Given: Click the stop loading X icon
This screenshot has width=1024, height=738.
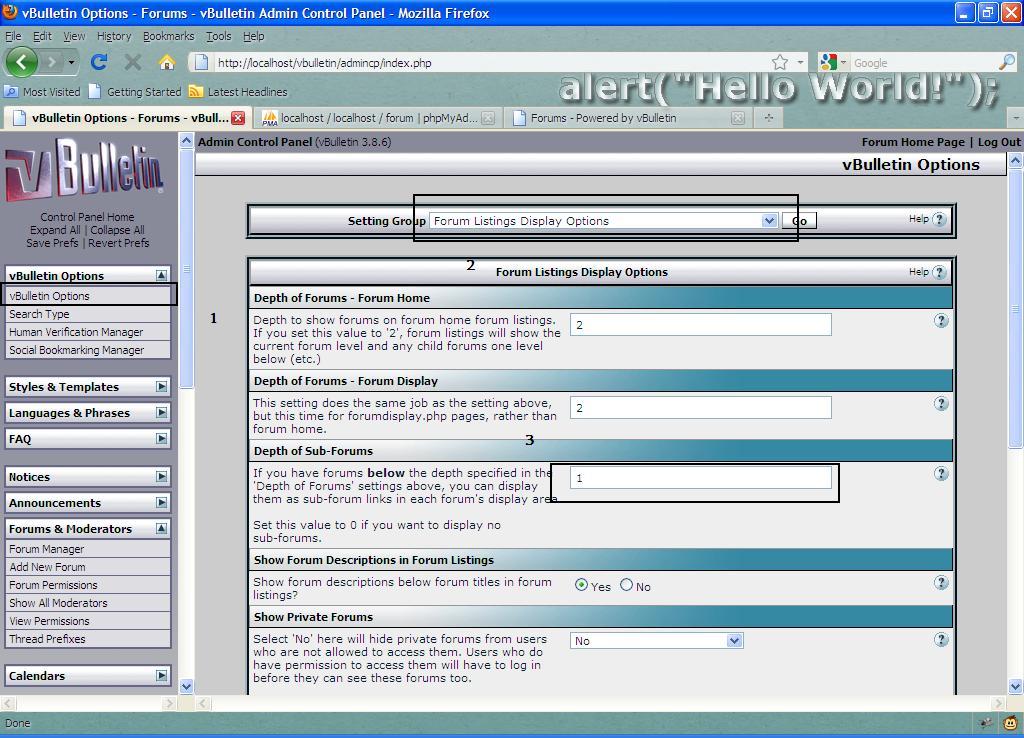Looking at the screenshot, I should [x=133, y=63].
